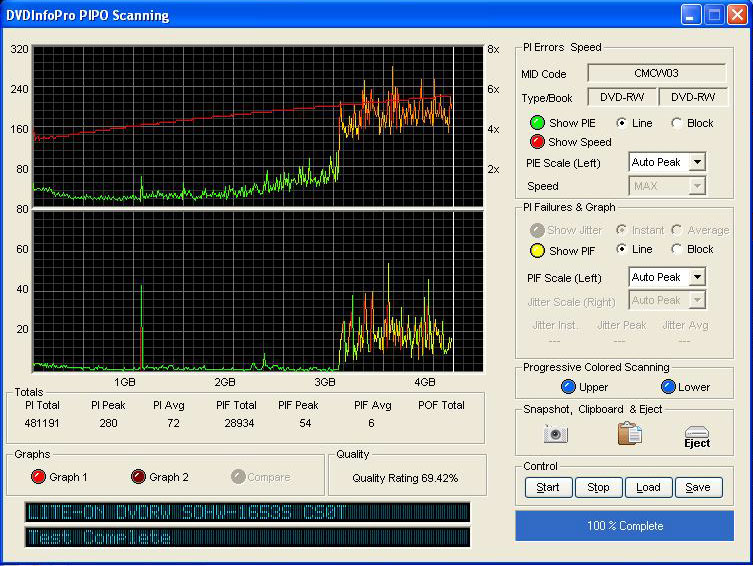Choose the Block radio for PI Failures

click(677, 249)
